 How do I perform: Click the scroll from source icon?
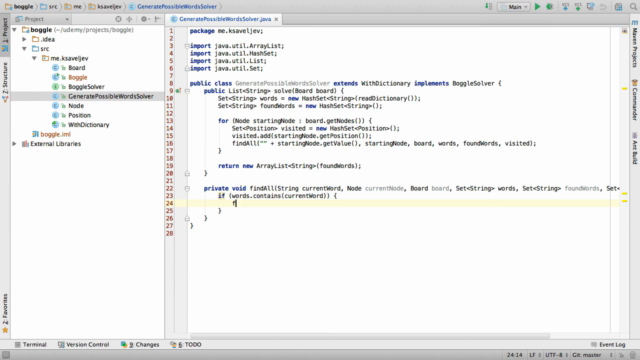click(x=118, y=19)
